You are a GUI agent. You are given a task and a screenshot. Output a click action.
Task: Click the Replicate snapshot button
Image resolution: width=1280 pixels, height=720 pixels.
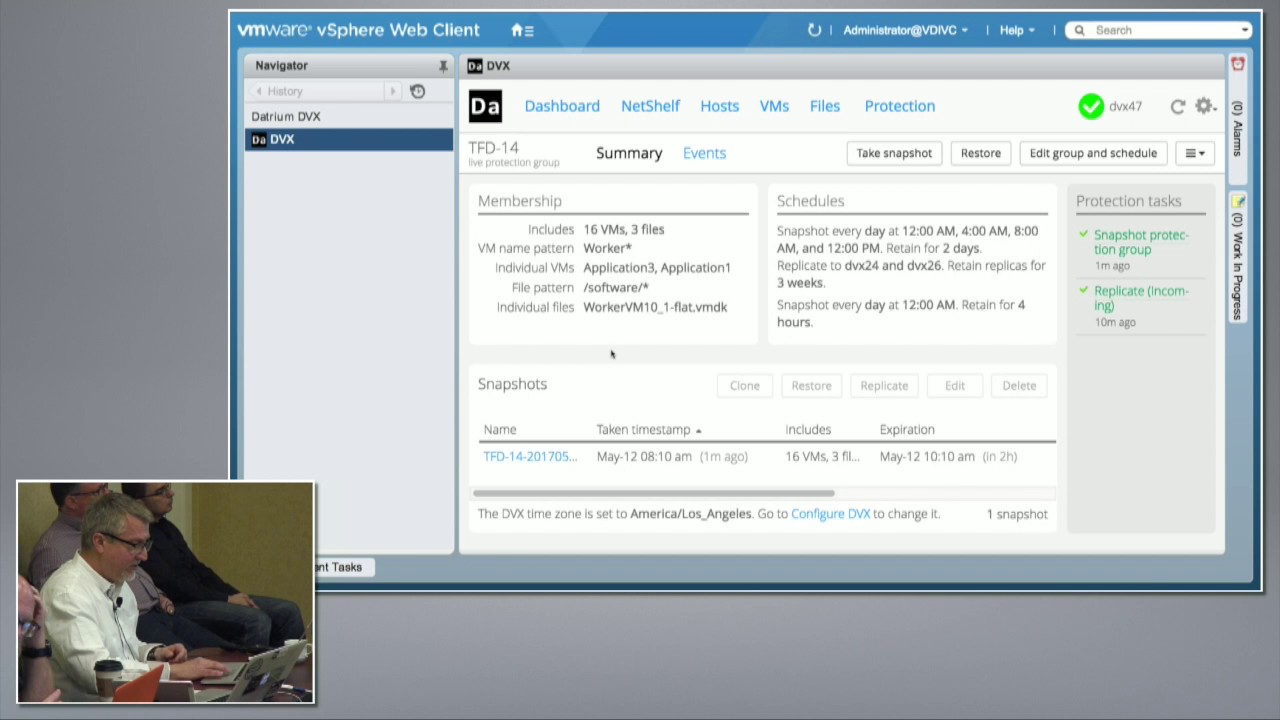point(884,386)
